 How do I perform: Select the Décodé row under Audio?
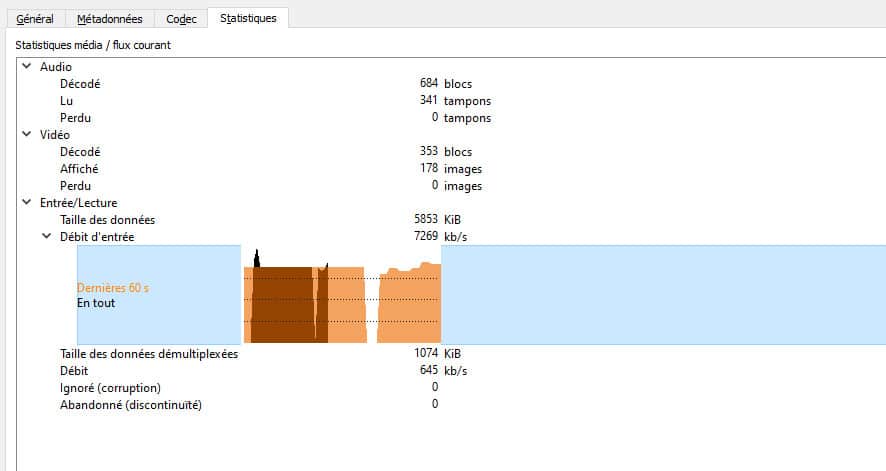click(x=80, y=84)
